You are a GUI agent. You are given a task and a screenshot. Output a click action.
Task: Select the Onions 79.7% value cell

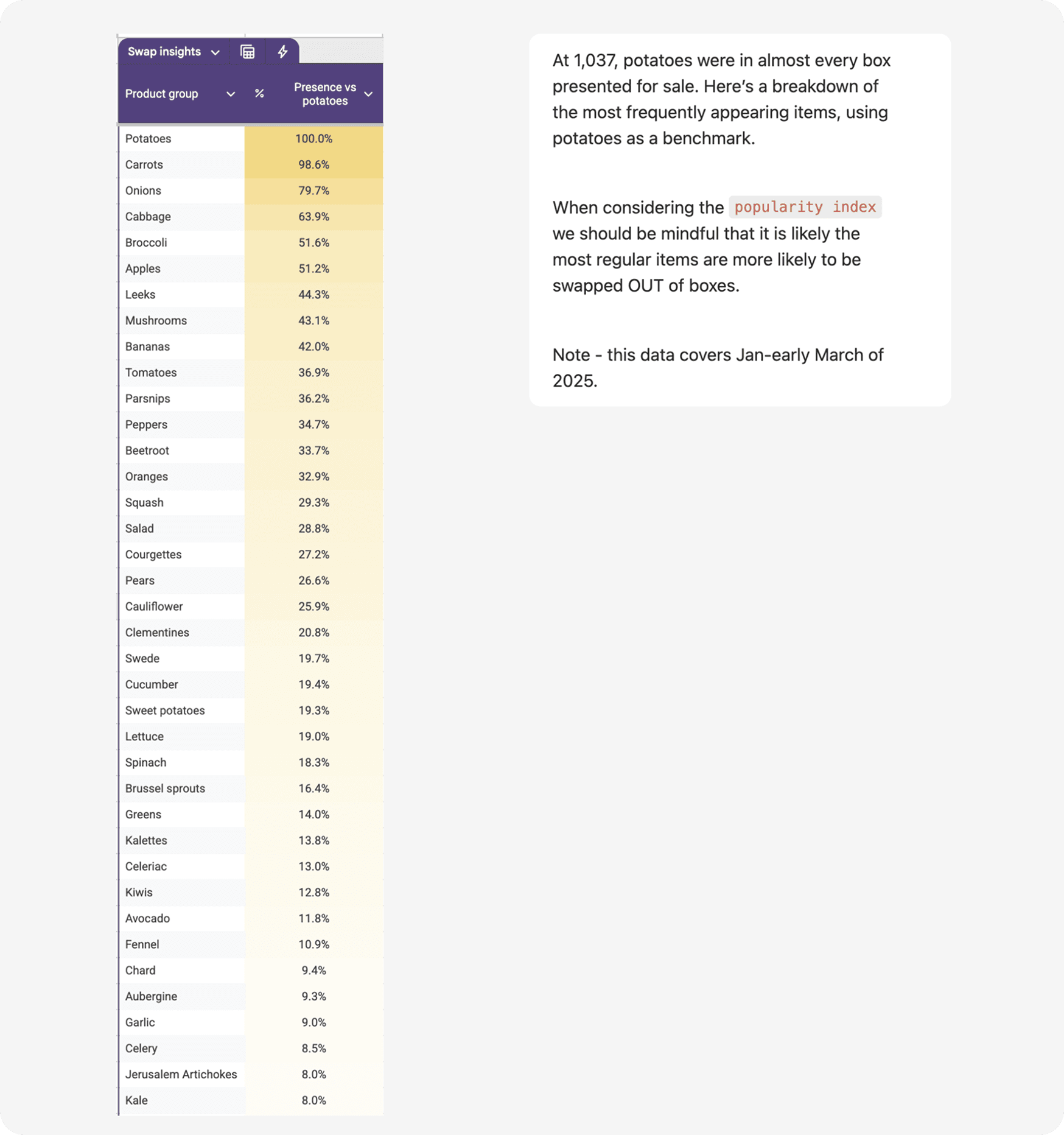pyautogui.click(x=313, y=191)
